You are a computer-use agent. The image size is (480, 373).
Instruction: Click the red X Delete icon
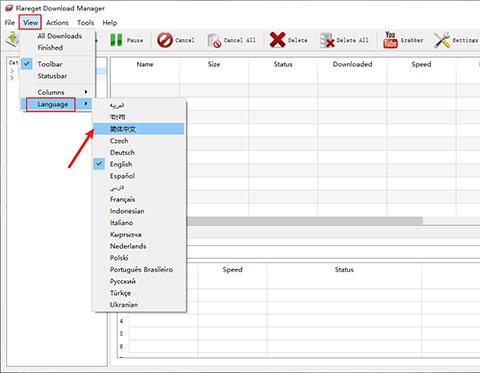[277, 40]
